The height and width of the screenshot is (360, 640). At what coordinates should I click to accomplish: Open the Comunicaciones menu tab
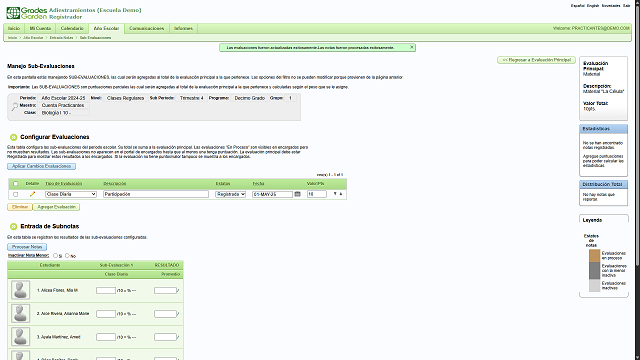pos(147,28)
